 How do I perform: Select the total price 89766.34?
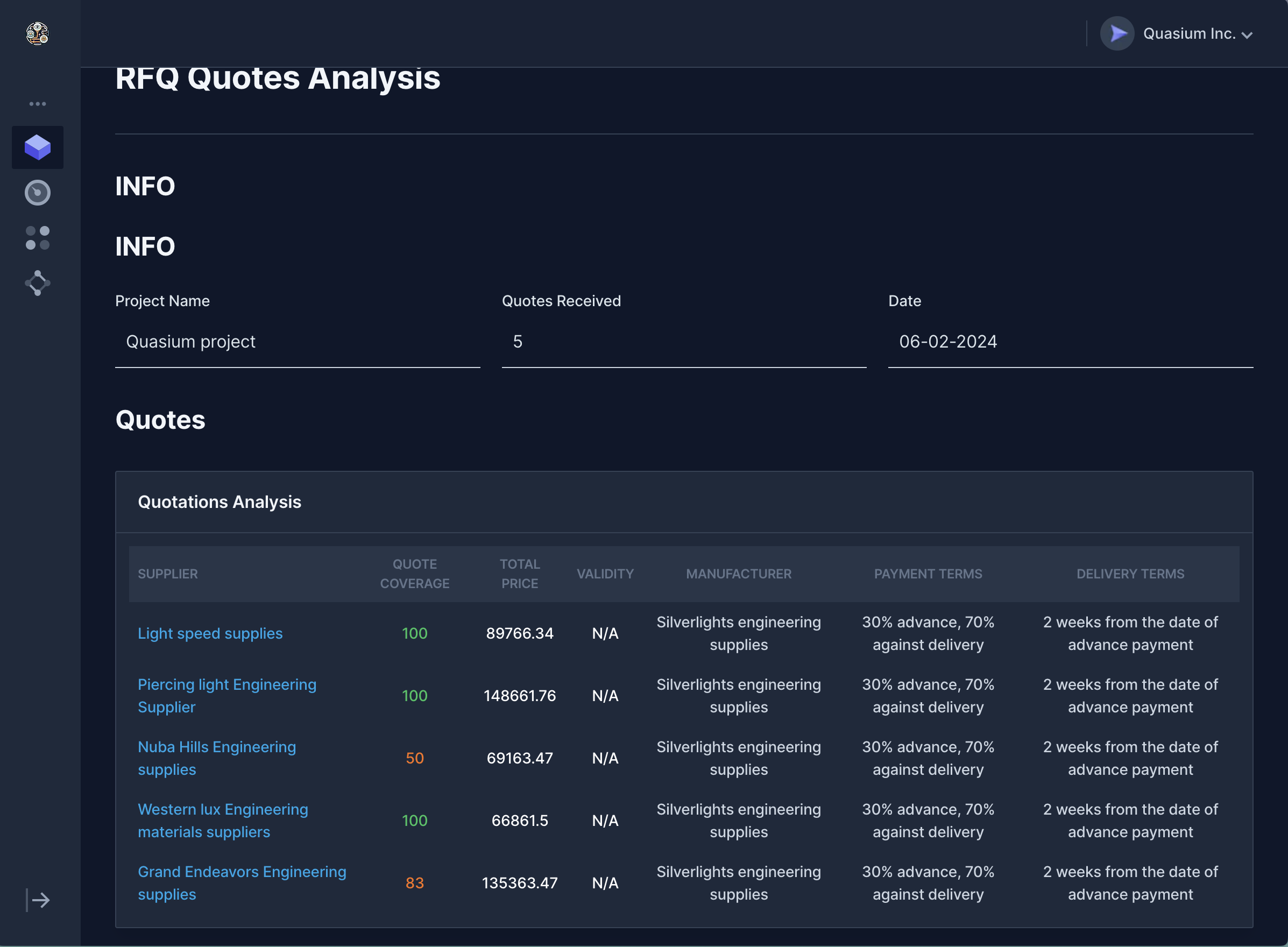pyautogui.click(x=520, y=633)
